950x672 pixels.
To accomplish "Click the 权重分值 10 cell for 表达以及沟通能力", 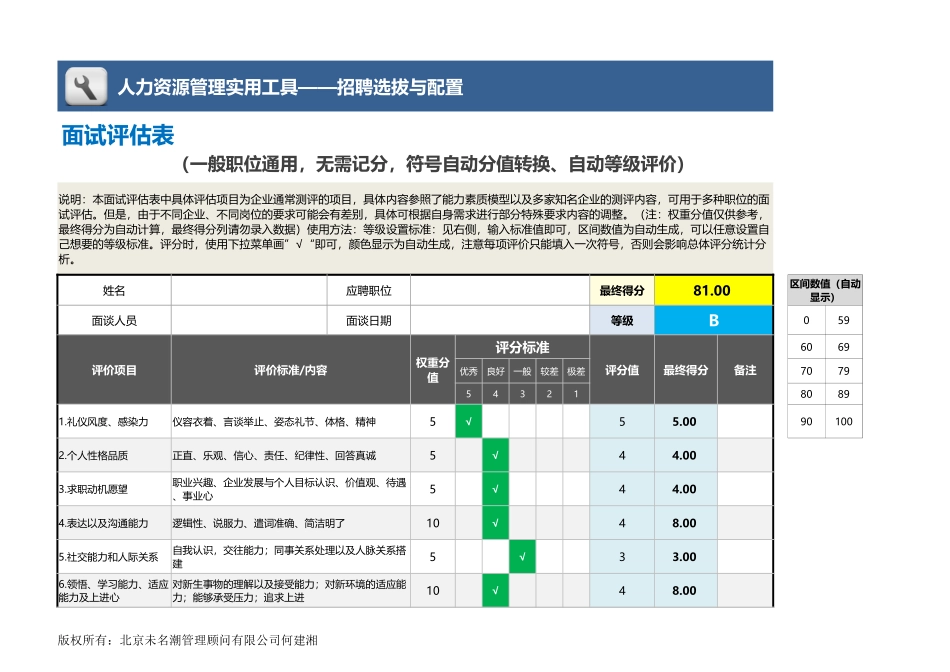I will (x=432, y=523).
